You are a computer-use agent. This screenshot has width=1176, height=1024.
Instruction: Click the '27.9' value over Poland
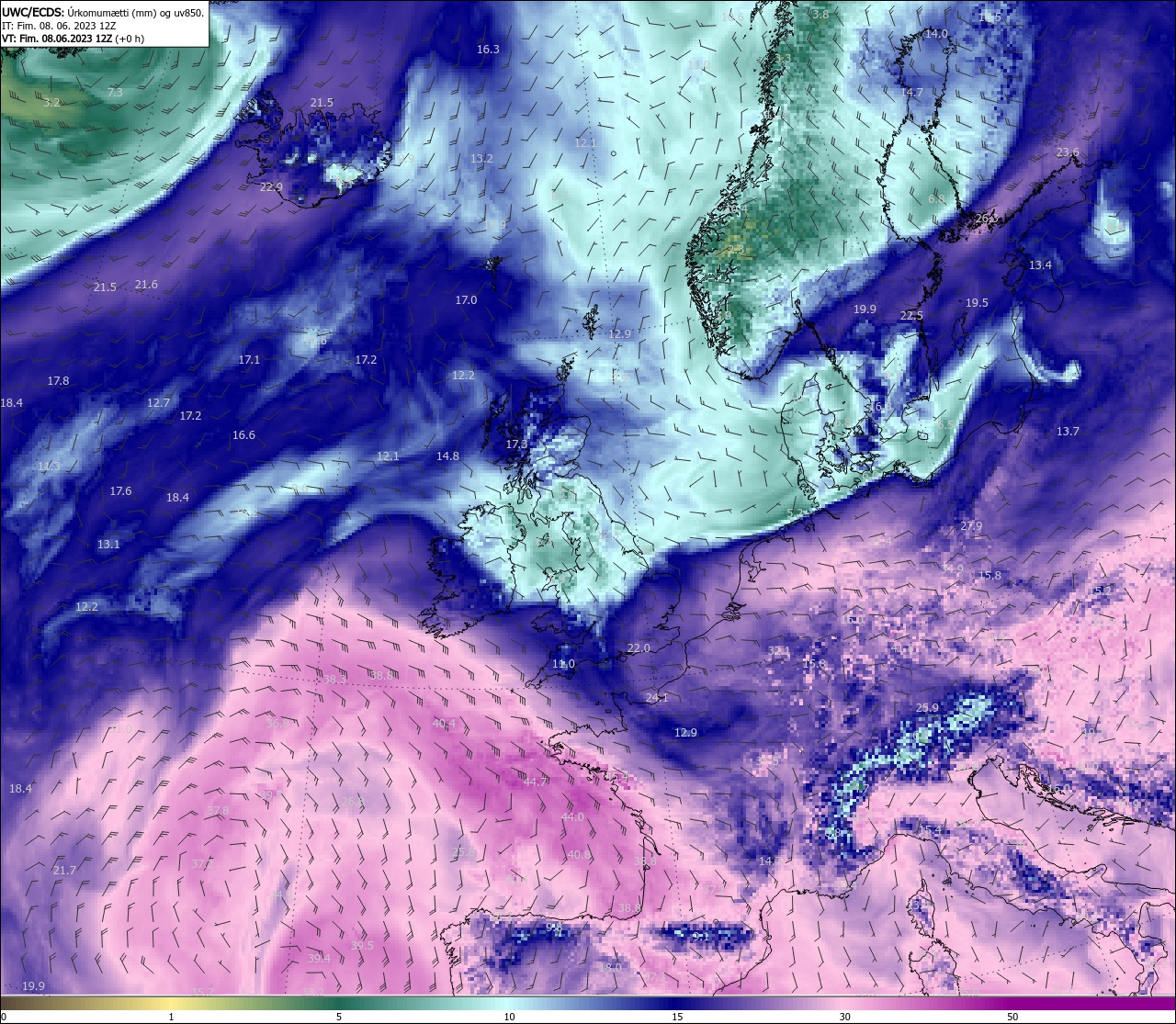click(971, 526)
